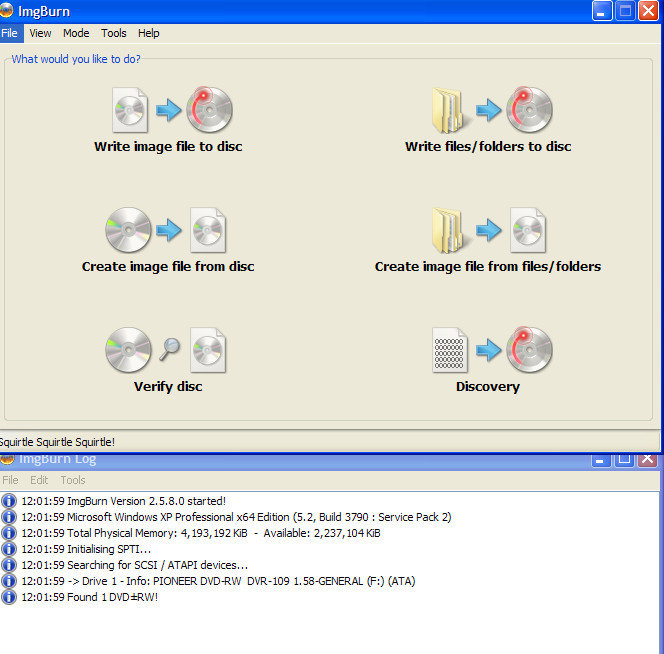Click the burning disc icon above Discovery
This screenshot has width=664, height=654.
tap(529, 349)
